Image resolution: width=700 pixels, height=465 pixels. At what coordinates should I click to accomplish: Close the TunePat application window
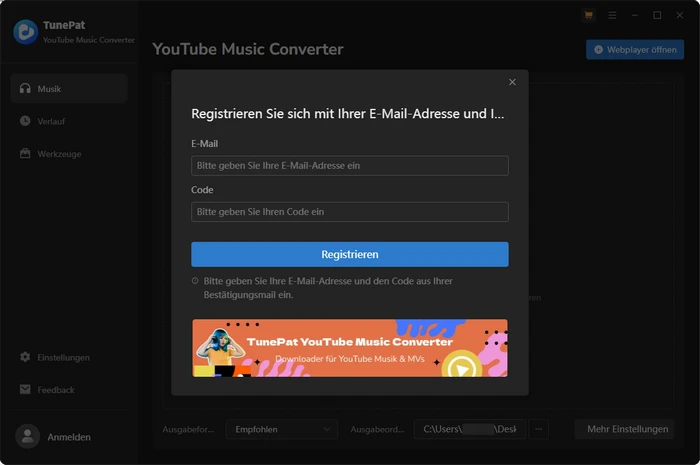679,15
